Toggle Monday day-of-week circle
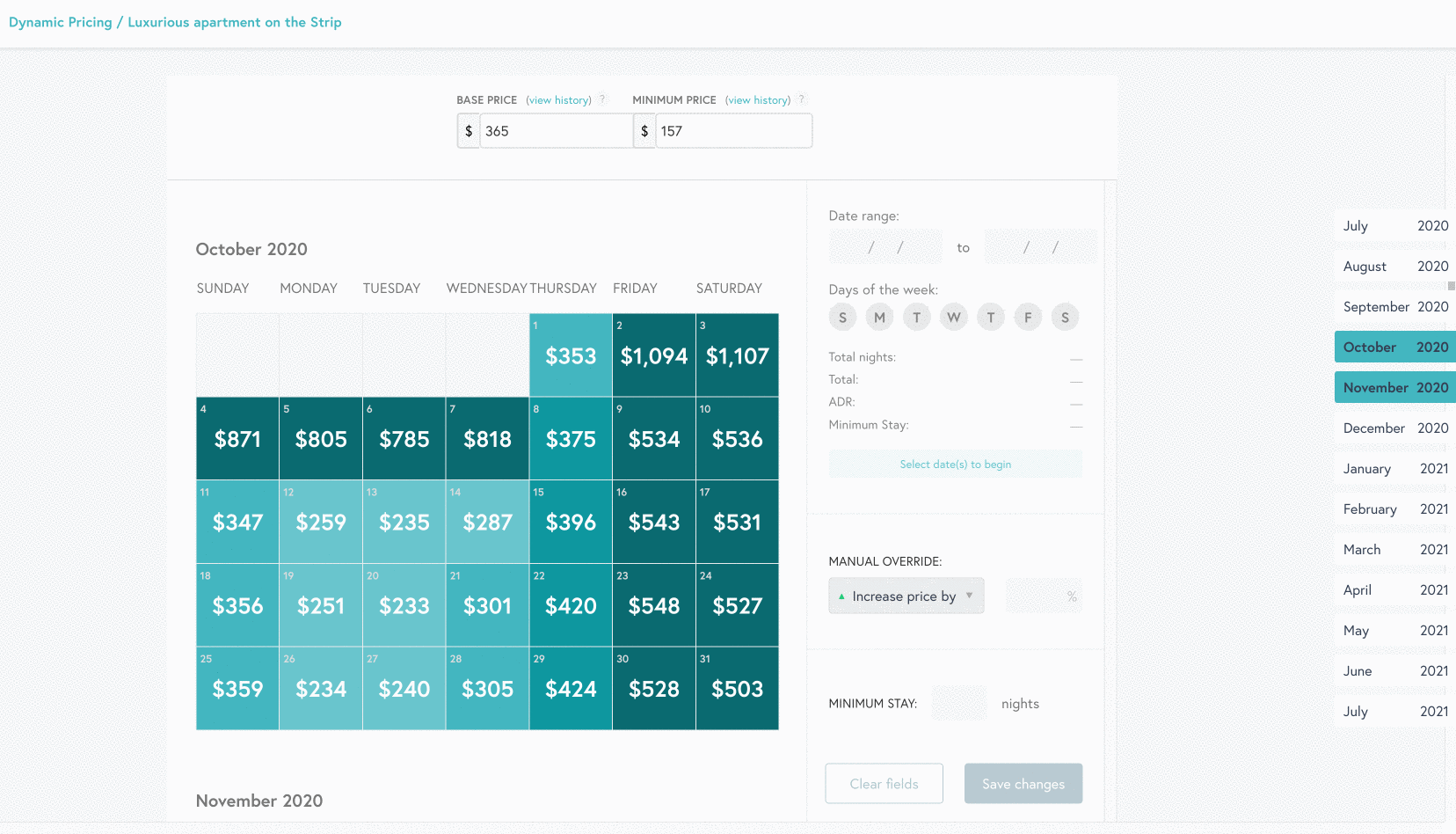 pos(879,318)
